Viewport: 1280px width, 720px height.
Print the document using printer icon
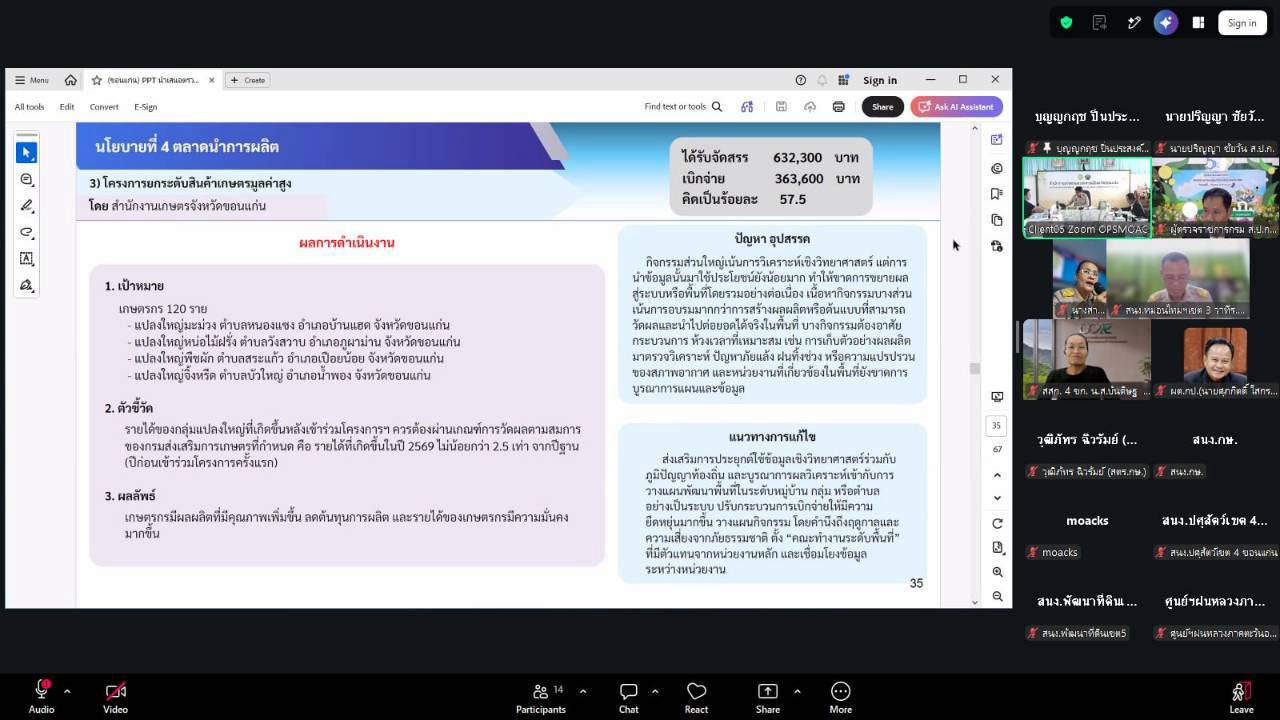[839, 107]
